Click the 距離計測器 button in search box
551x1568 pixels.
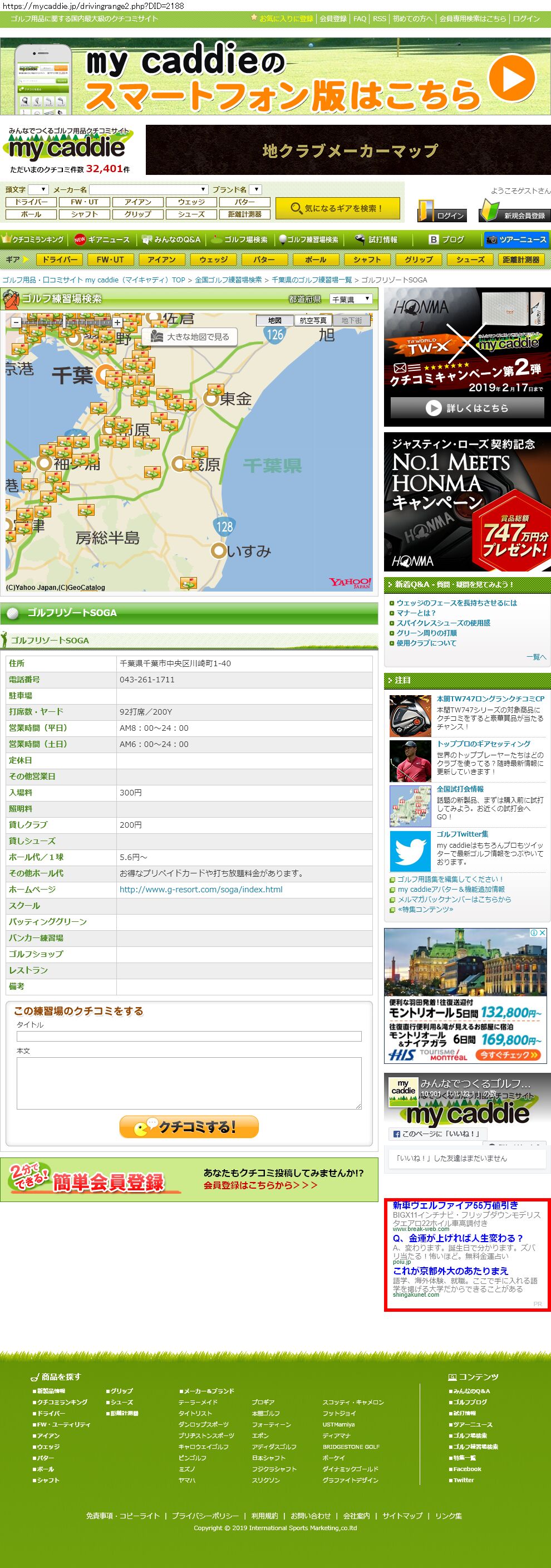point(245,214)
